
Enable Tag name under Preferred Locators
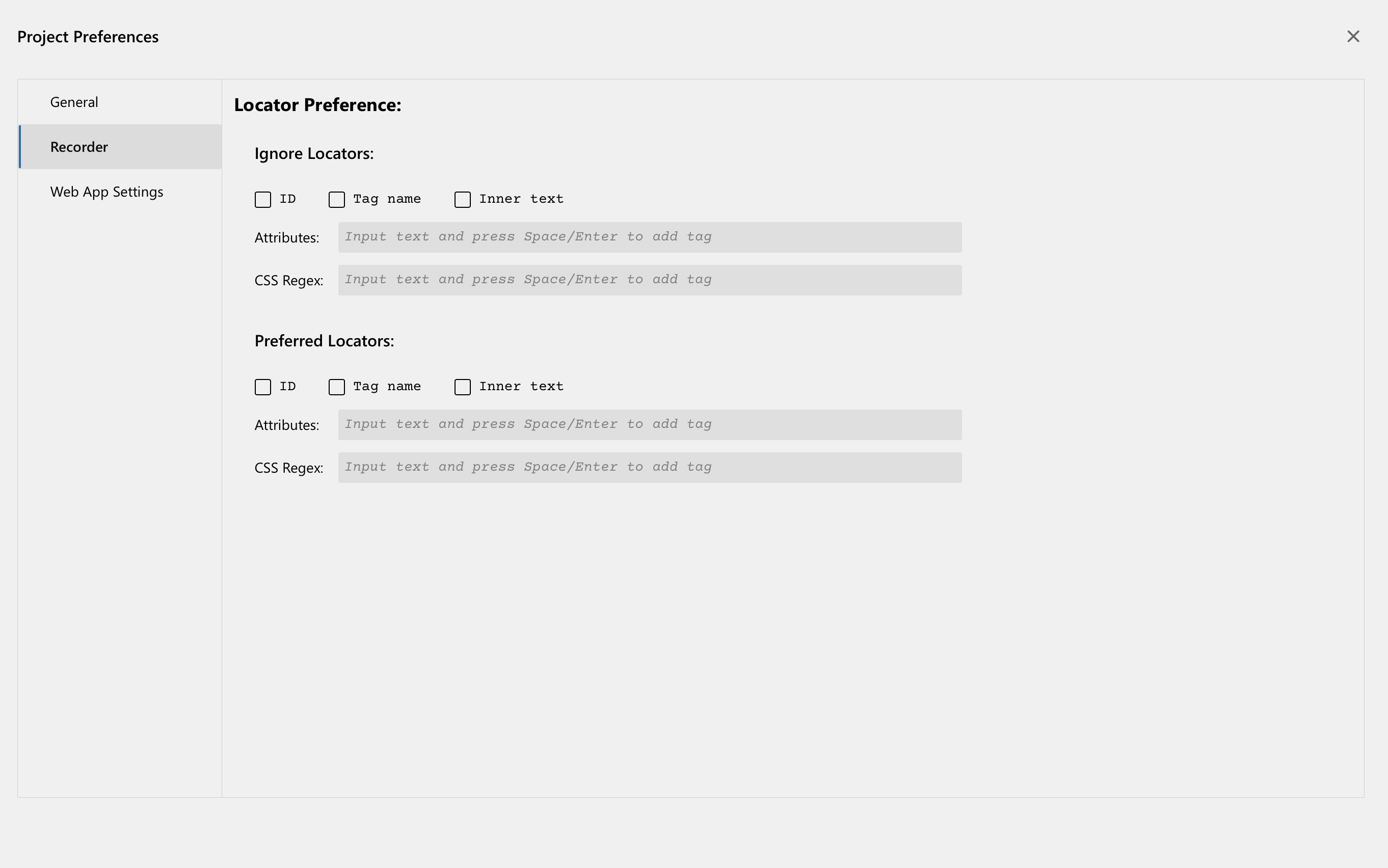click(x=336, y=387)
